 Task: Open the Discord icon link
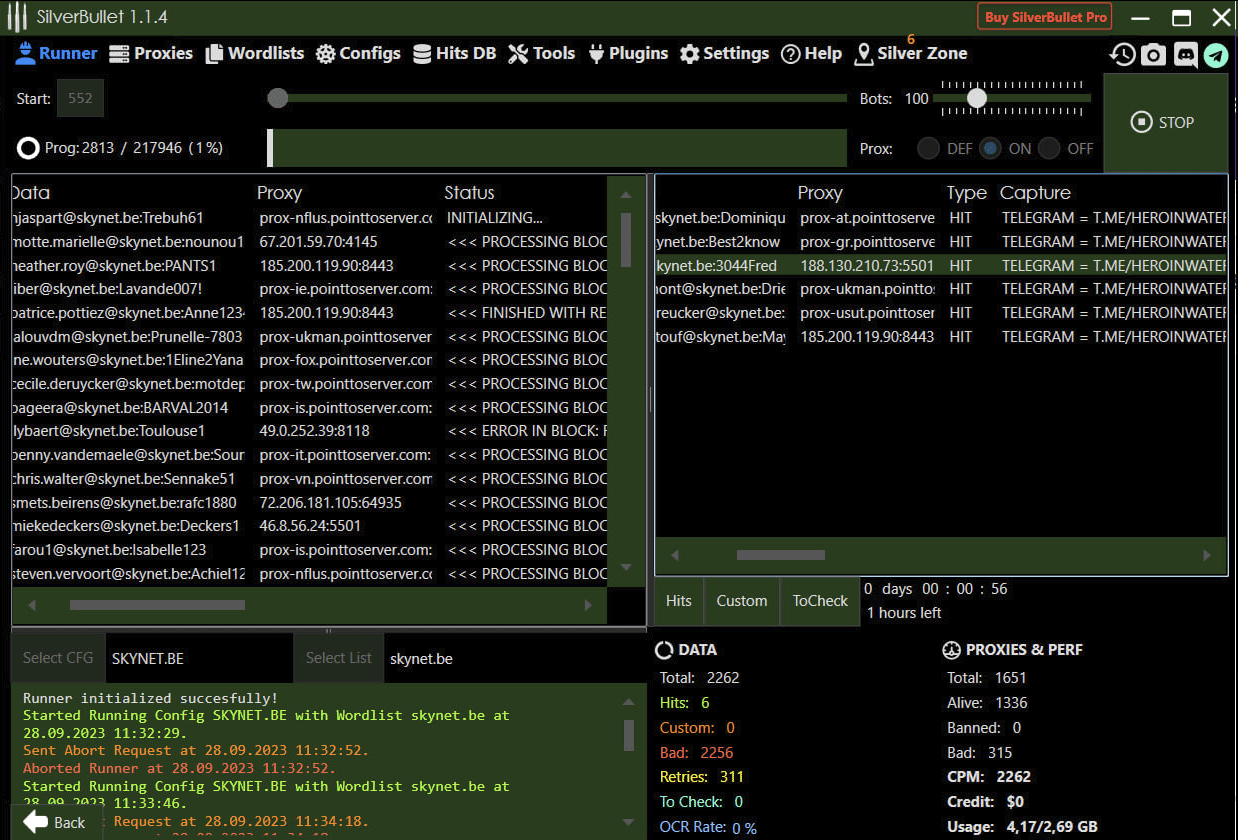[1185, 55]
